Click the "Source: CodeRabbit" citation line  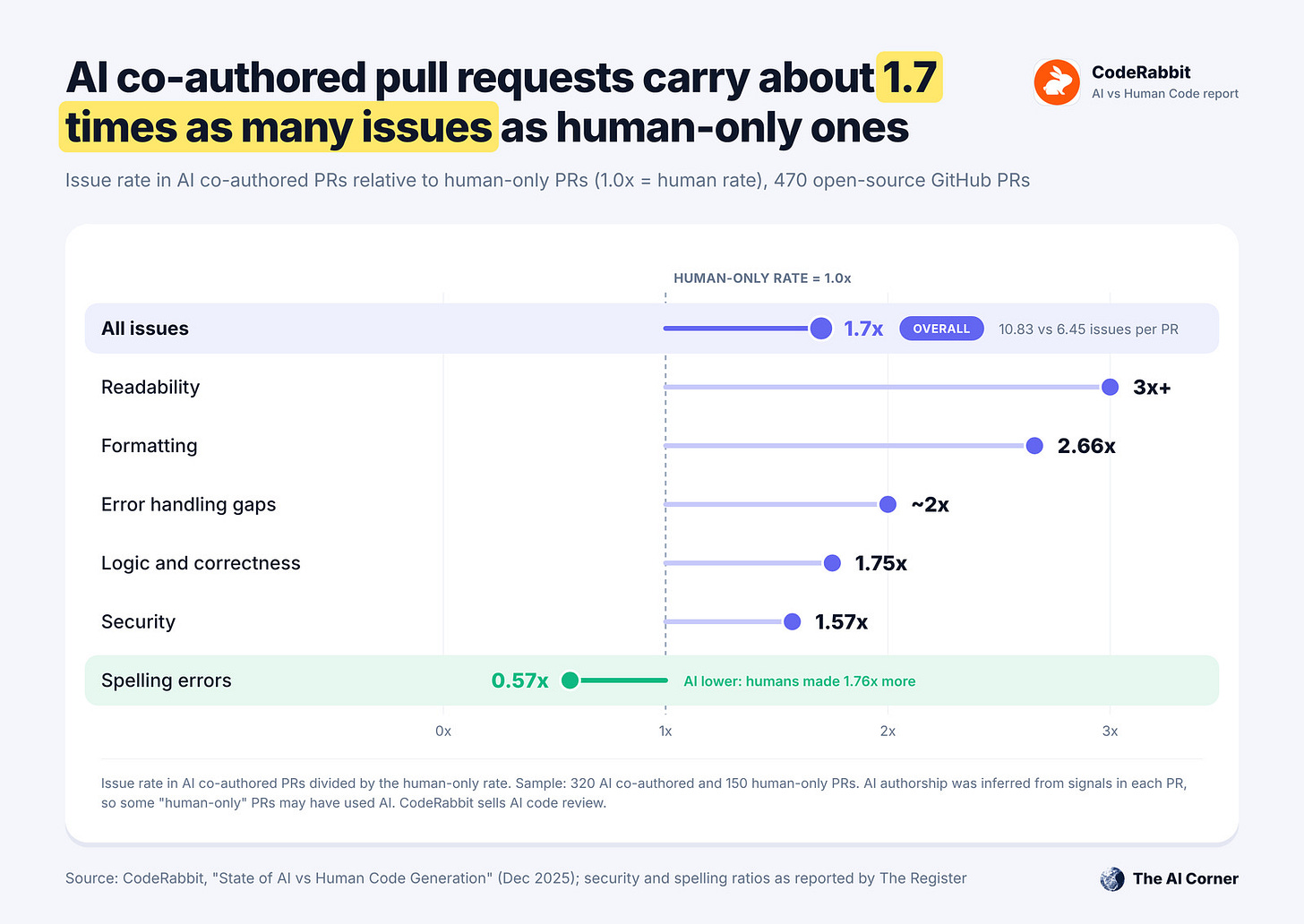[x=516, y=878]
